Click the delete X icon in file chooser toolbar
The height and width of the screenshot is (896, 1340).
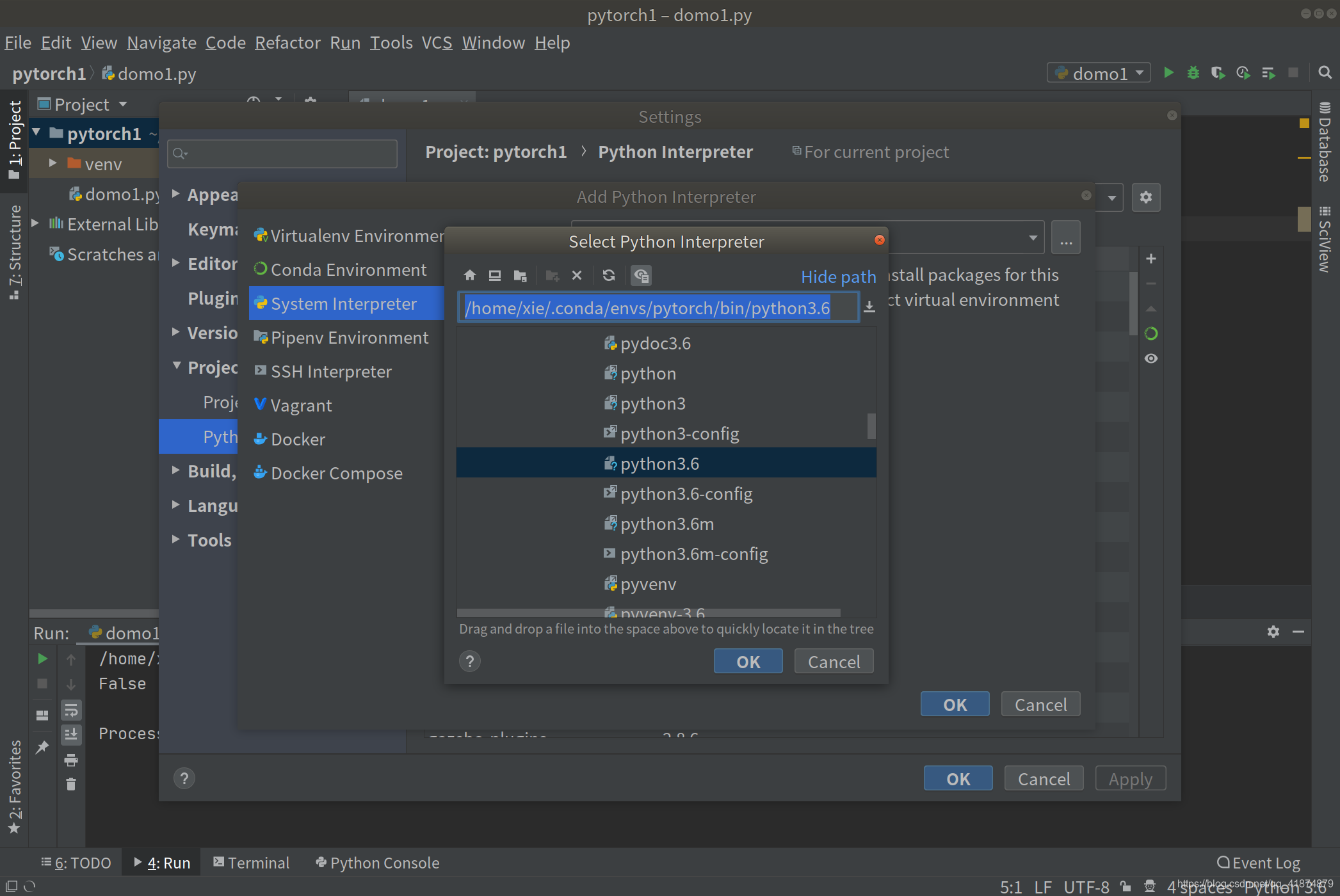click(x=577, y=276)
